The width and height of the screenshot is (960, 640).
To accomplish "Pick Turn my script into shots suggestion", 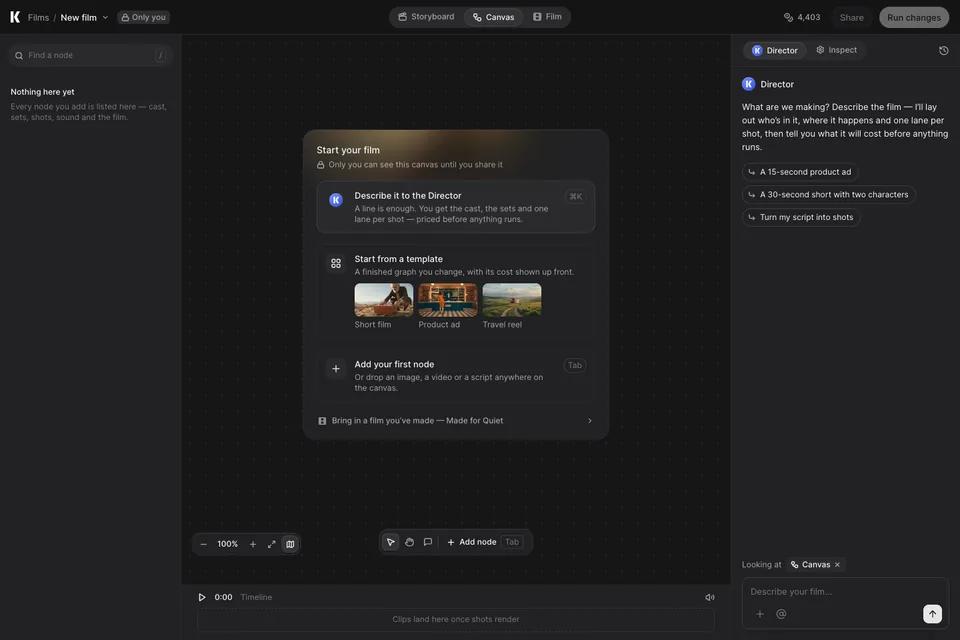I will coord(801,217).
